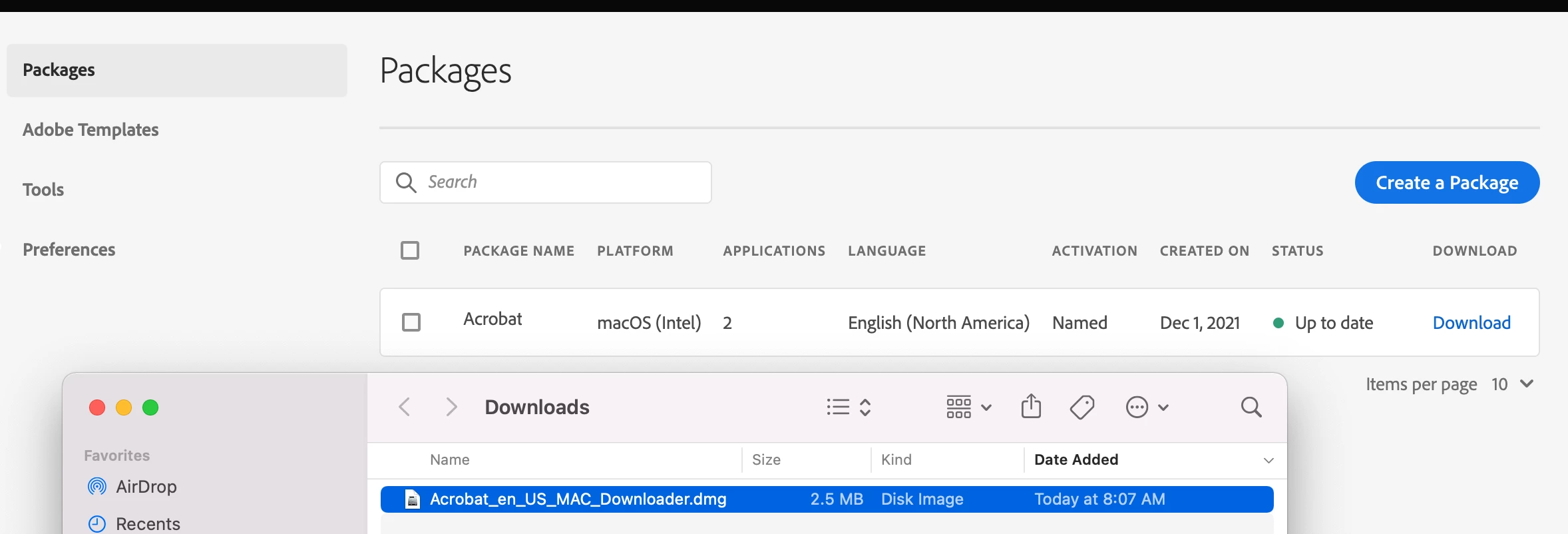The image size is (1568, 534).
Task: Click Finder forward navigation arrow
Action: tap(451, 407)
